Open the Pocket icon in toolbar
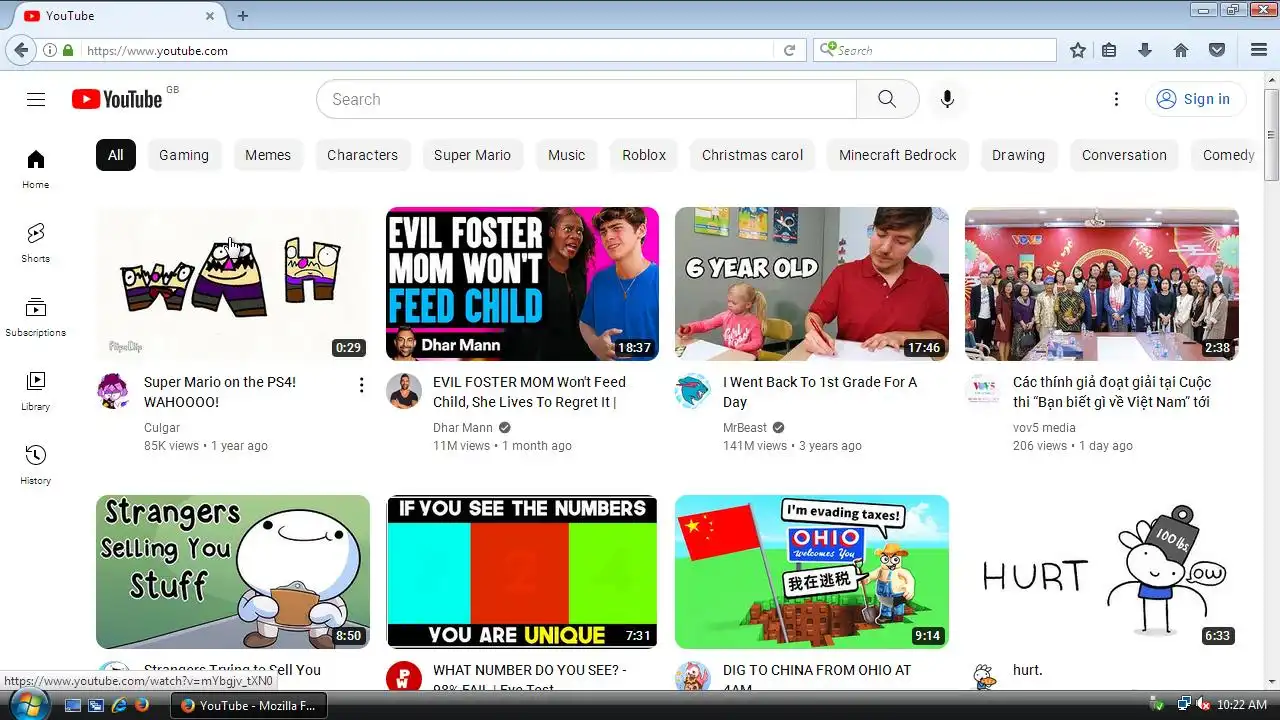 coord(1217,50)
